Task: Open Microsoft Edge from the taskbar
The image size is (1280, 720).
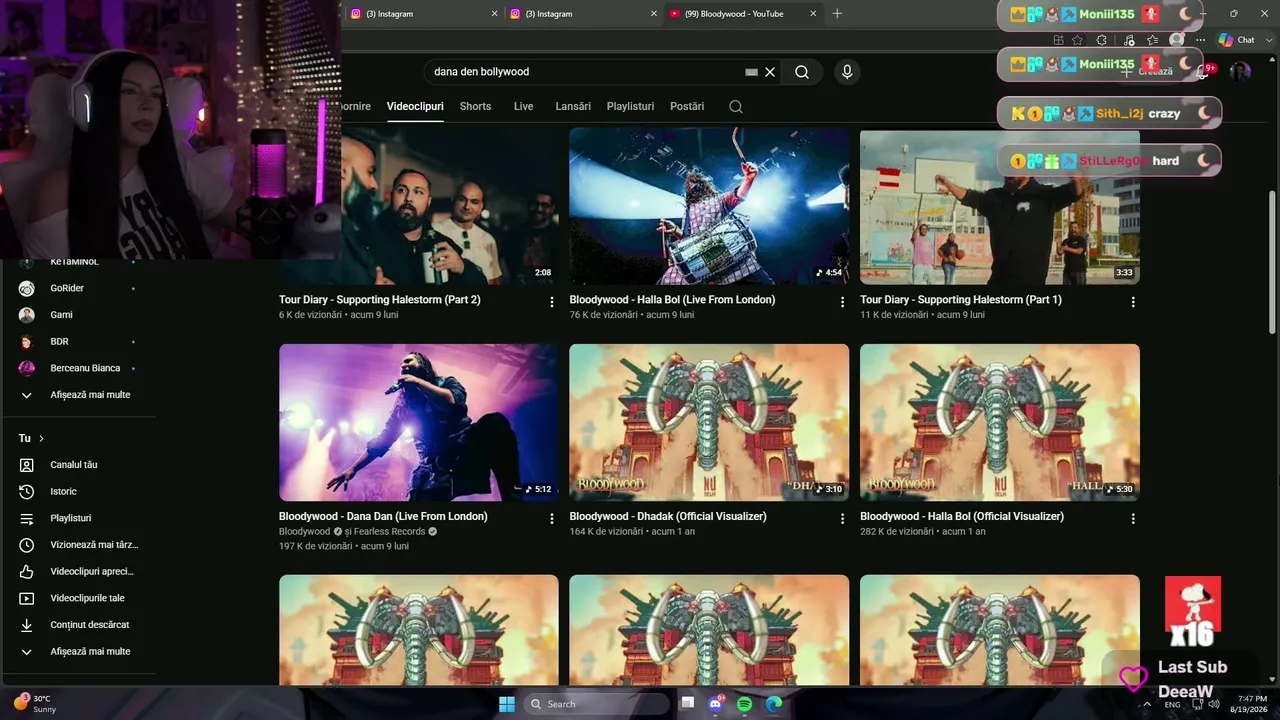Action: (774, 704)
